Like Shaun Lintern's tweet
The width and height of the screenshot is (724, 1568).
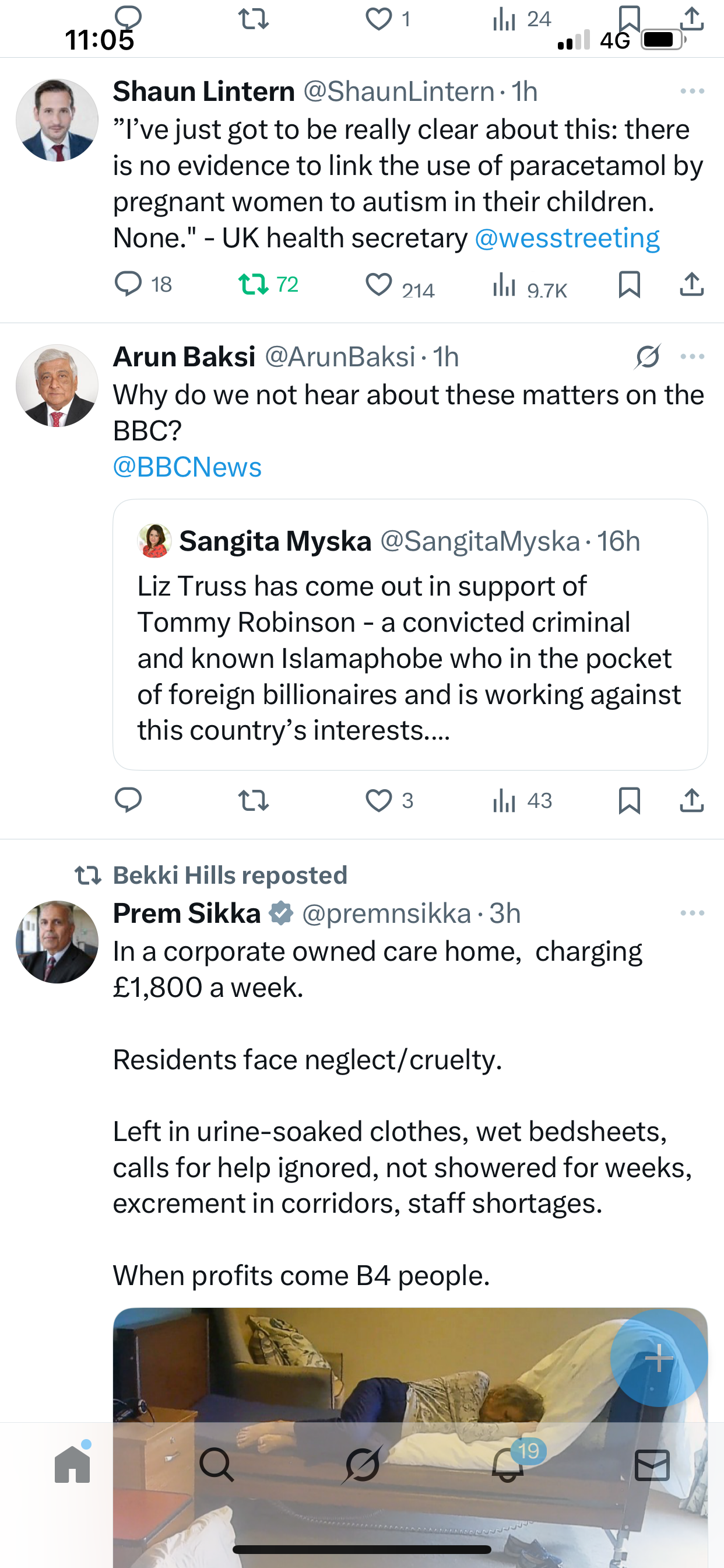pyautogui.click(x=378, y=284)
